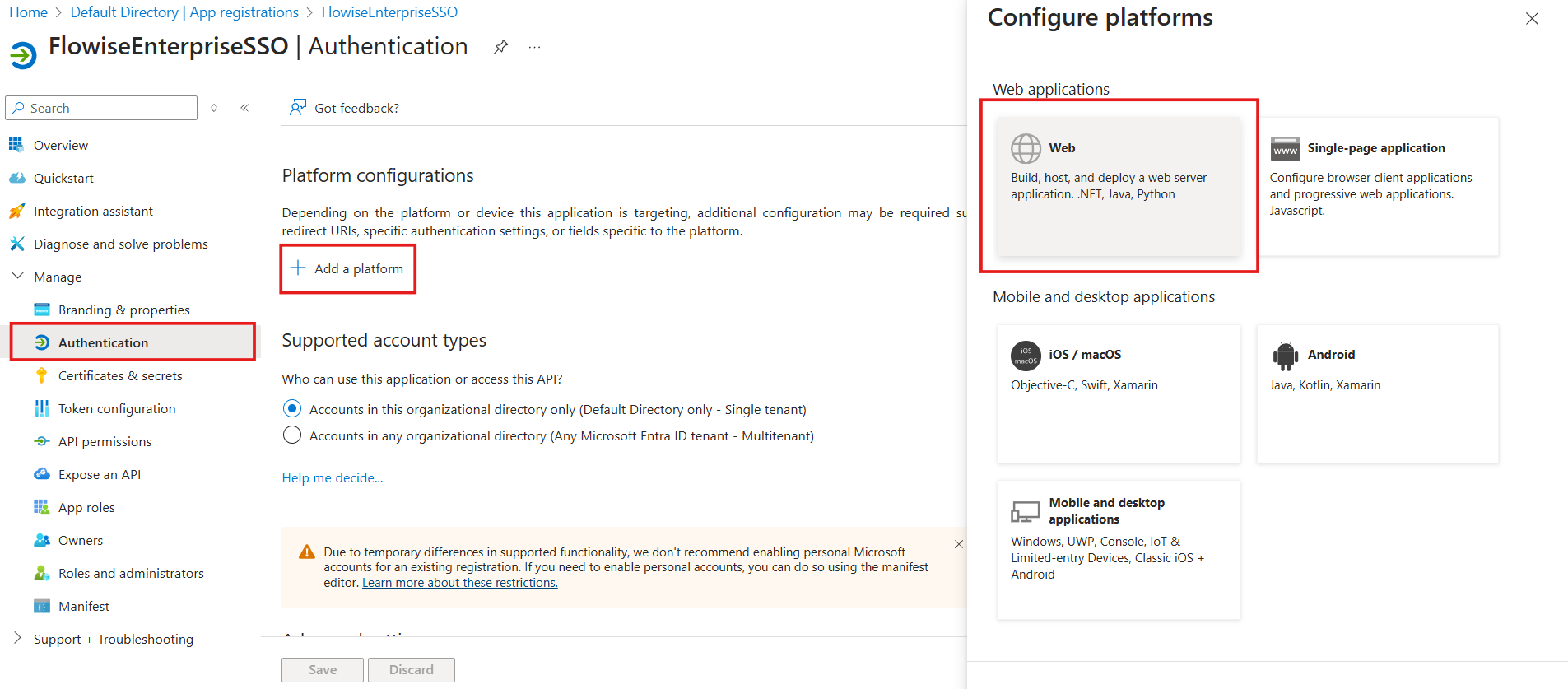Click the Got feedback icon

click(298, 108)
